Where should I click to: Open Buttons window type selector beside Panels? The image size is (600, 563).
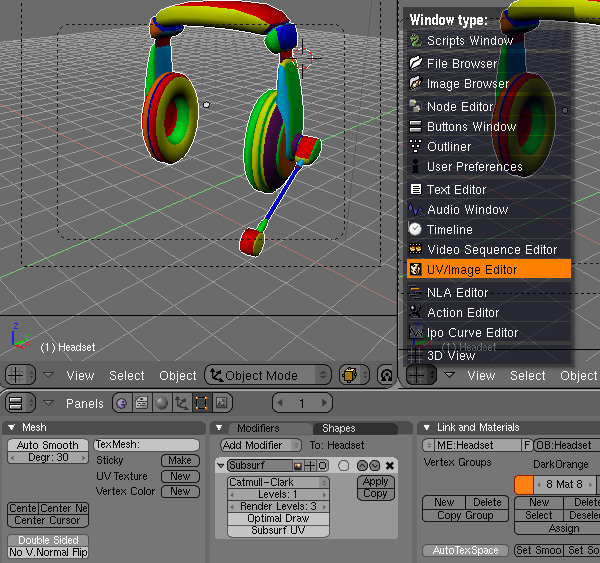pos(20,403)
